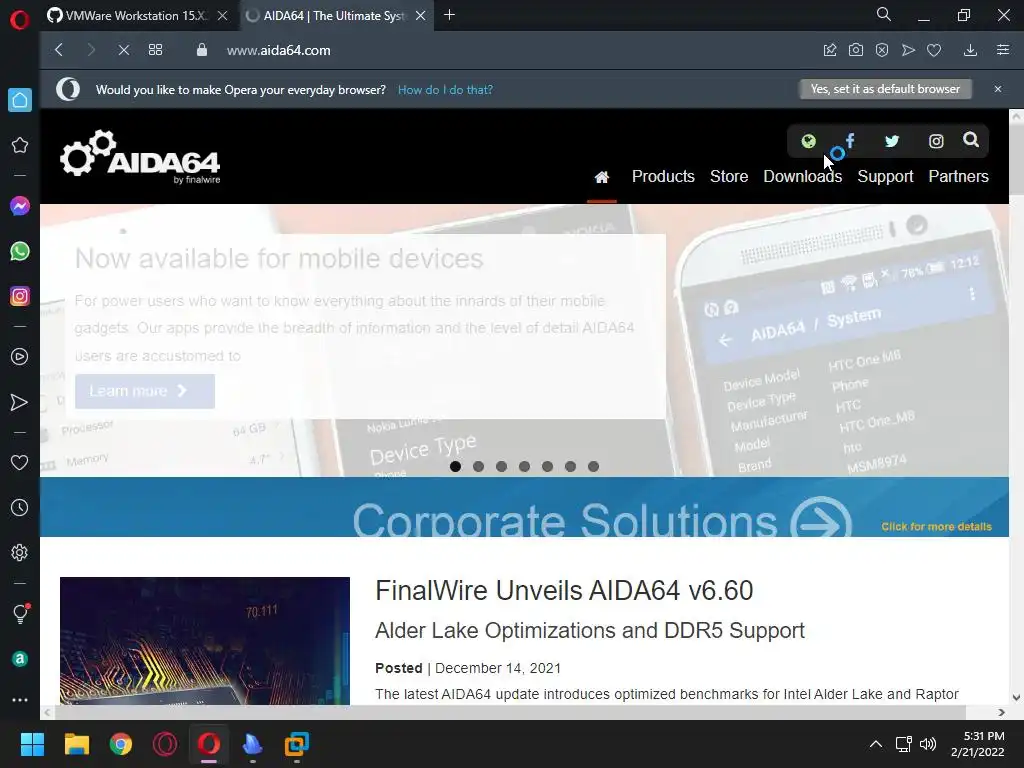Open the edit/share page toolbar icon
Screen dimensions: 1024x768
pos(829,50)
